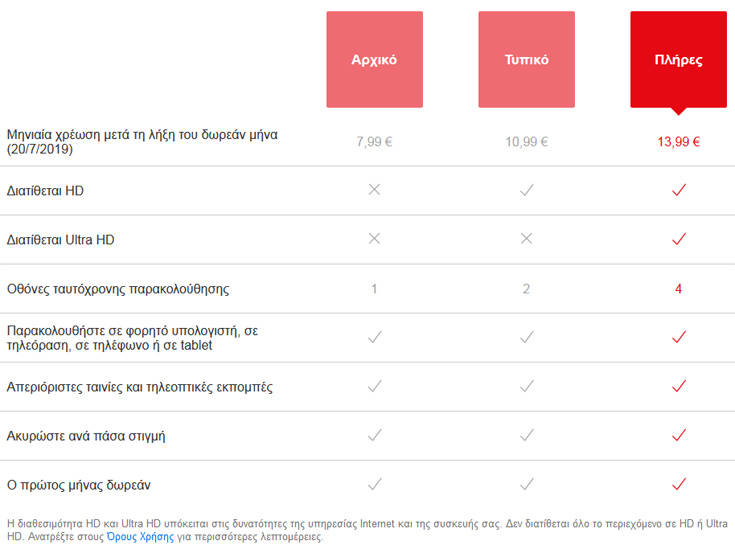Click the 7,99 € price for Αρχικό
This screenshot has height=549, width=735.
click(374, 142)
